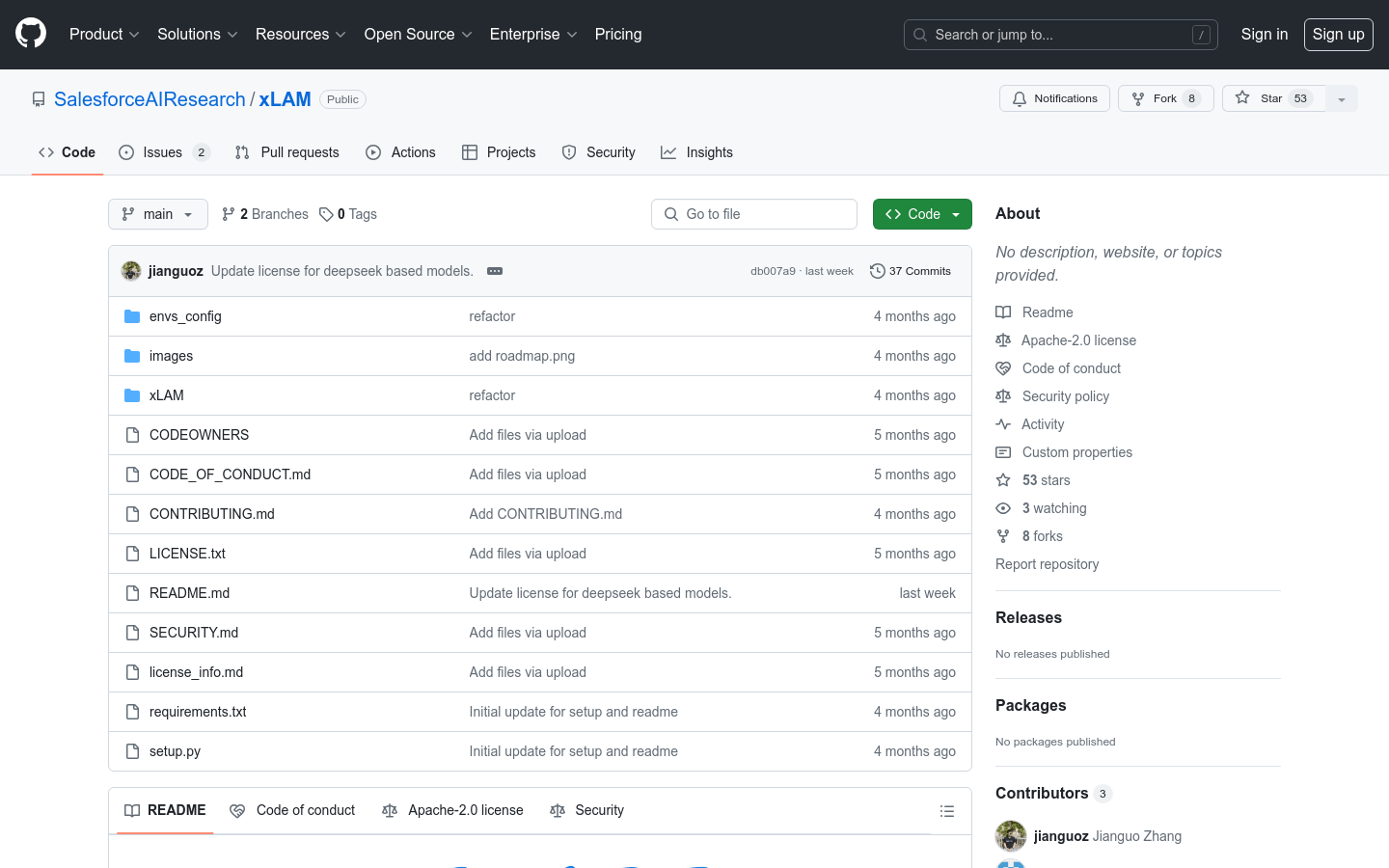Switch to the Insights tab
The image size is (1389, 868).
coord(696,152)
